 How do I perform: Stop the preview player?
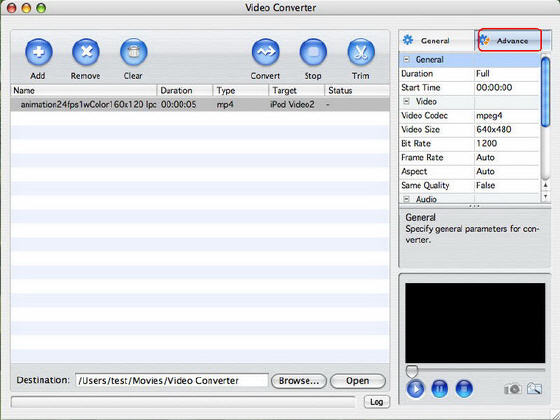[464, 389]
